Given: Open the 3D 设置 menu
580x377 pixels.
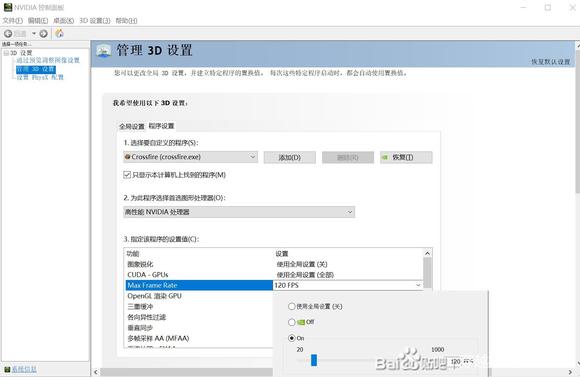Looking at the screenshot, I should coord(95,21).
